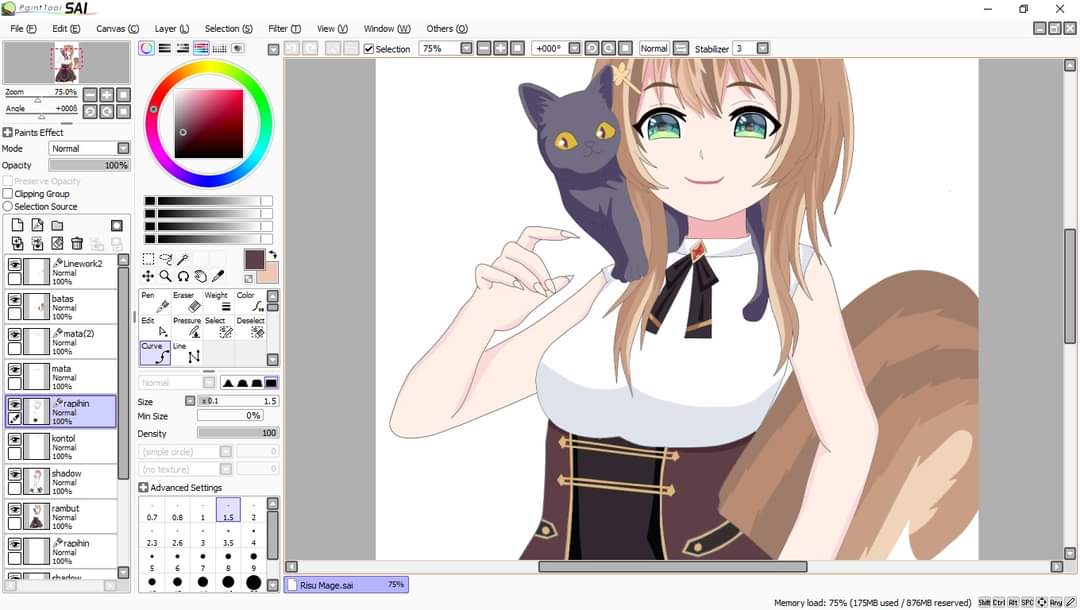The width and height of the screenshot is (1080, 610).
Task: Select the rectangular selection tool
Action: [x=148, y=259]
